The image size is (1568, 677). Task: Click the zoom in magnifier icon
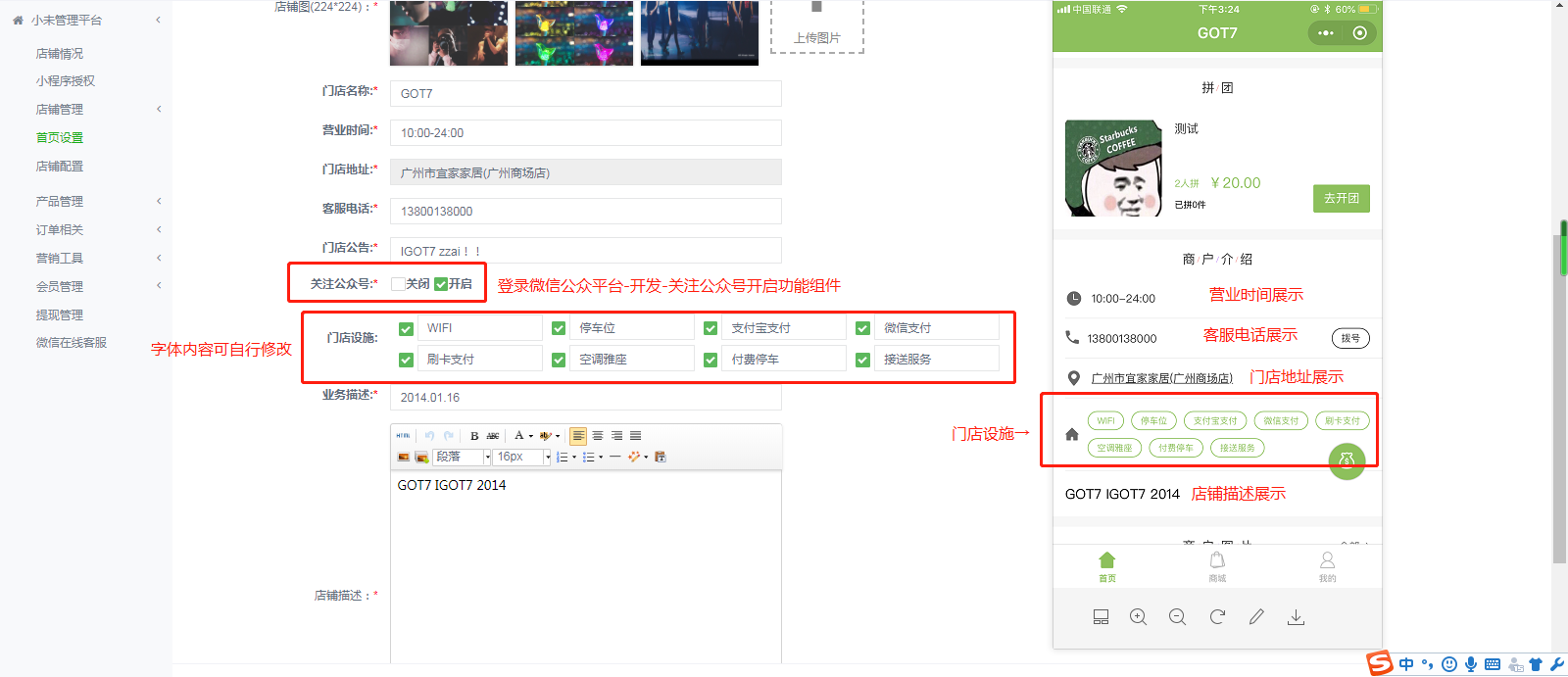click(1138, 617)
